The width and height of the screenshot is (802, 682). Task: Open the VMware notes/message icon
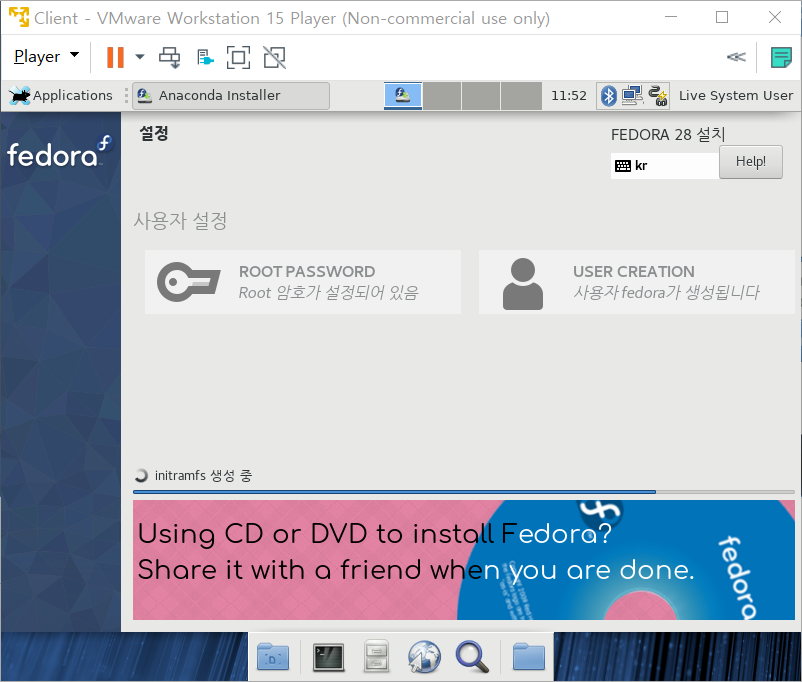(x=781, y=57)
